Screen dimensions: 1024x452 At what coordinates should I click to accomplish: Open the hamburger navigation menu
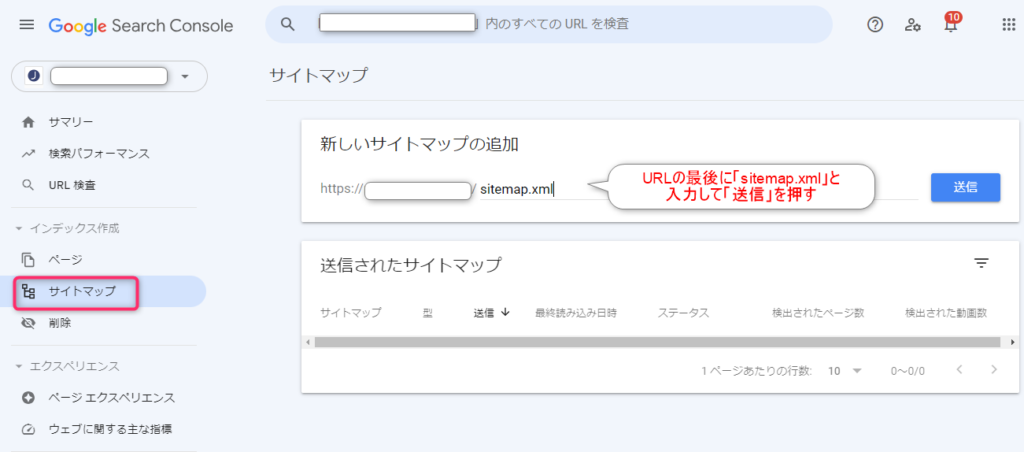click(x=26, y=25)
